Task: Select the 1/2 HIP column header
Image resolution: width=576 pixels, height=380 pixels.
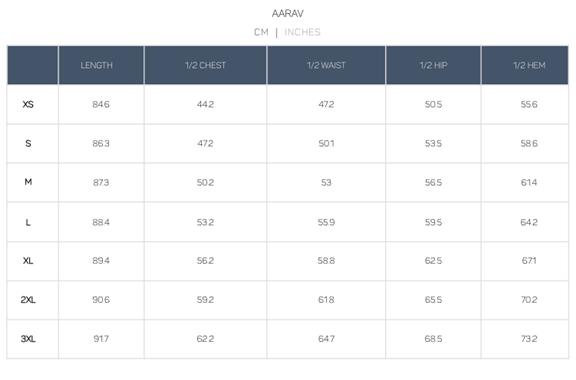Action: click(x=433, y=65)
